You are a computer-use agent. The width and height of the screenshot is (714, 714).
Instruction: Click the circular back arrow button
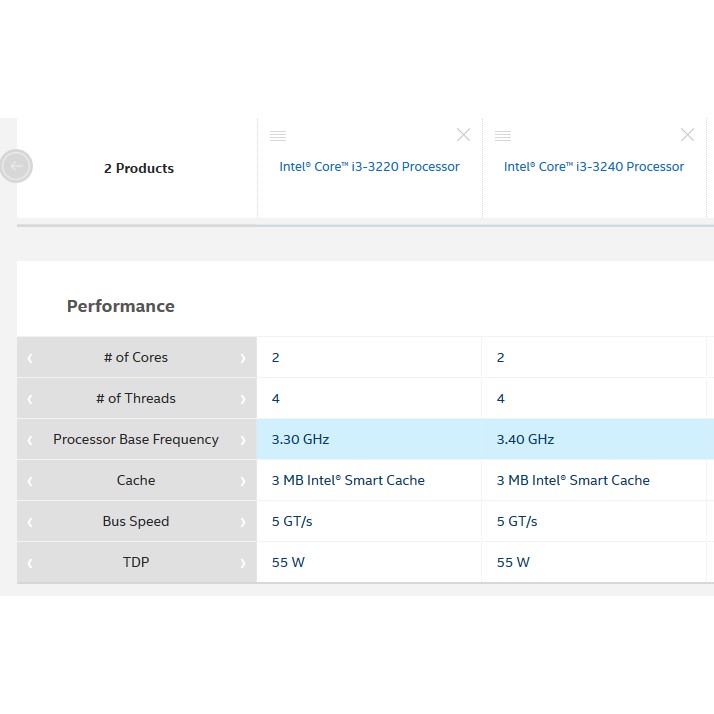point(16,166)
